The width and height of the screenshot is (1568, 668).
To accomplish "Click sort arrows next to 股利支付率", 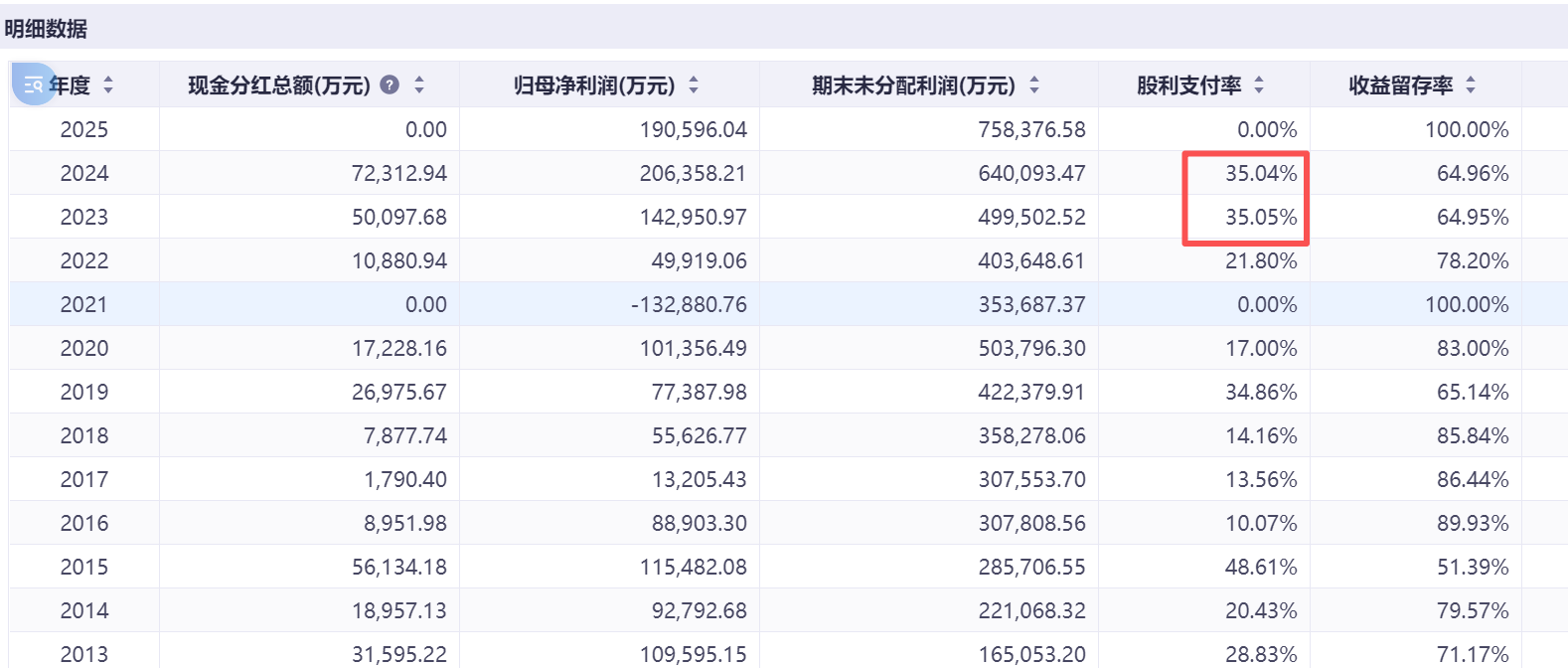I will click(1259, 85).
